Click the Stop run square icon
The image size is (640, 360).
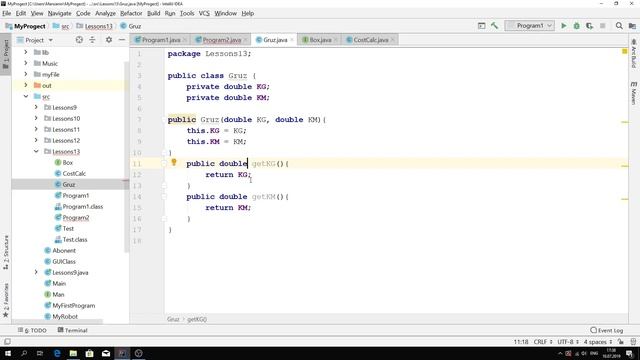tap(602, 26)
